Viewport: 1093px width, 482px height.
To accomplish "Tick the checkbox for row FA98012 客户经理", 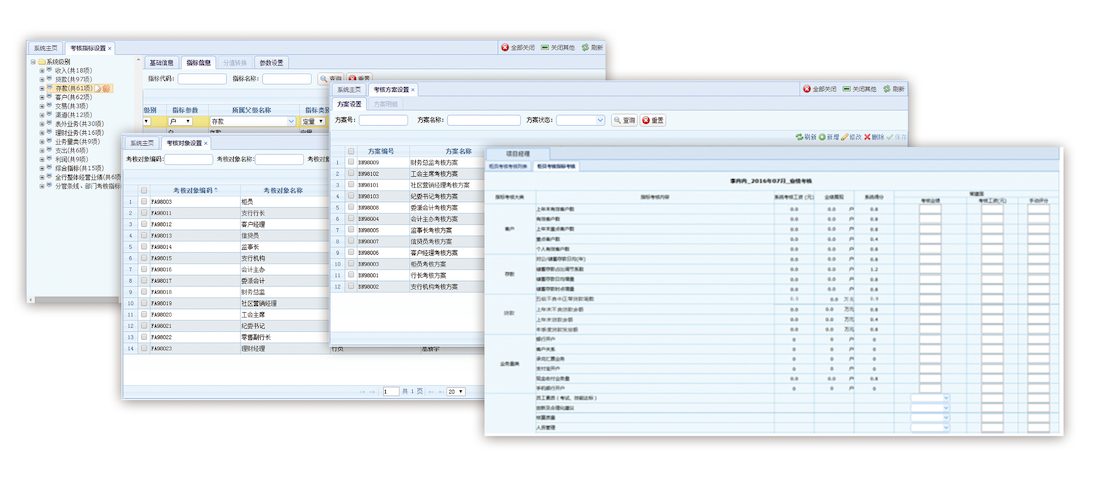I will (x=144, y=224).
